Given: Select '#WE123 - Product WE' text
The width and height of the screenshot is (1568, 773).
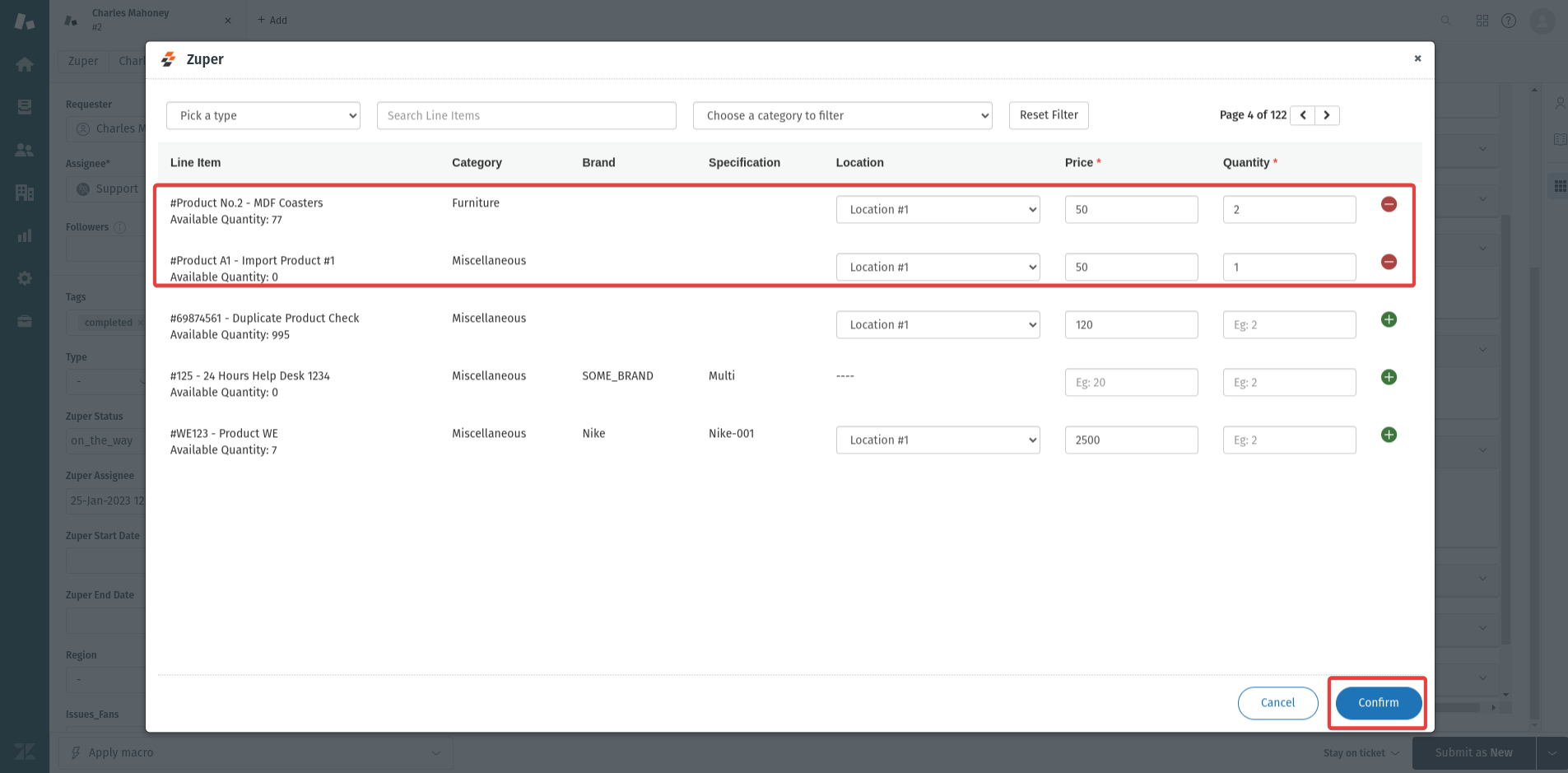Looking at the screenshot, I should pyautogui.click(x=224, y=433).
